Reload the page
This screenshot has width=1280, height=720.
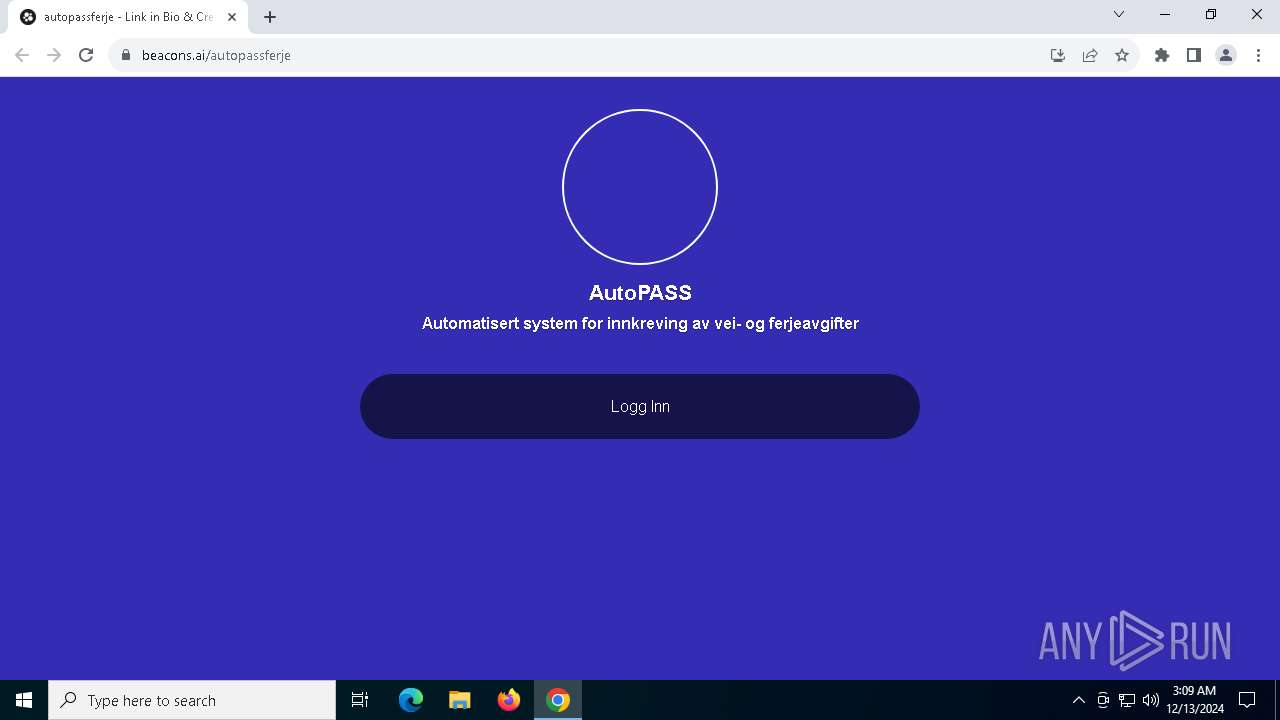(86, 55)
